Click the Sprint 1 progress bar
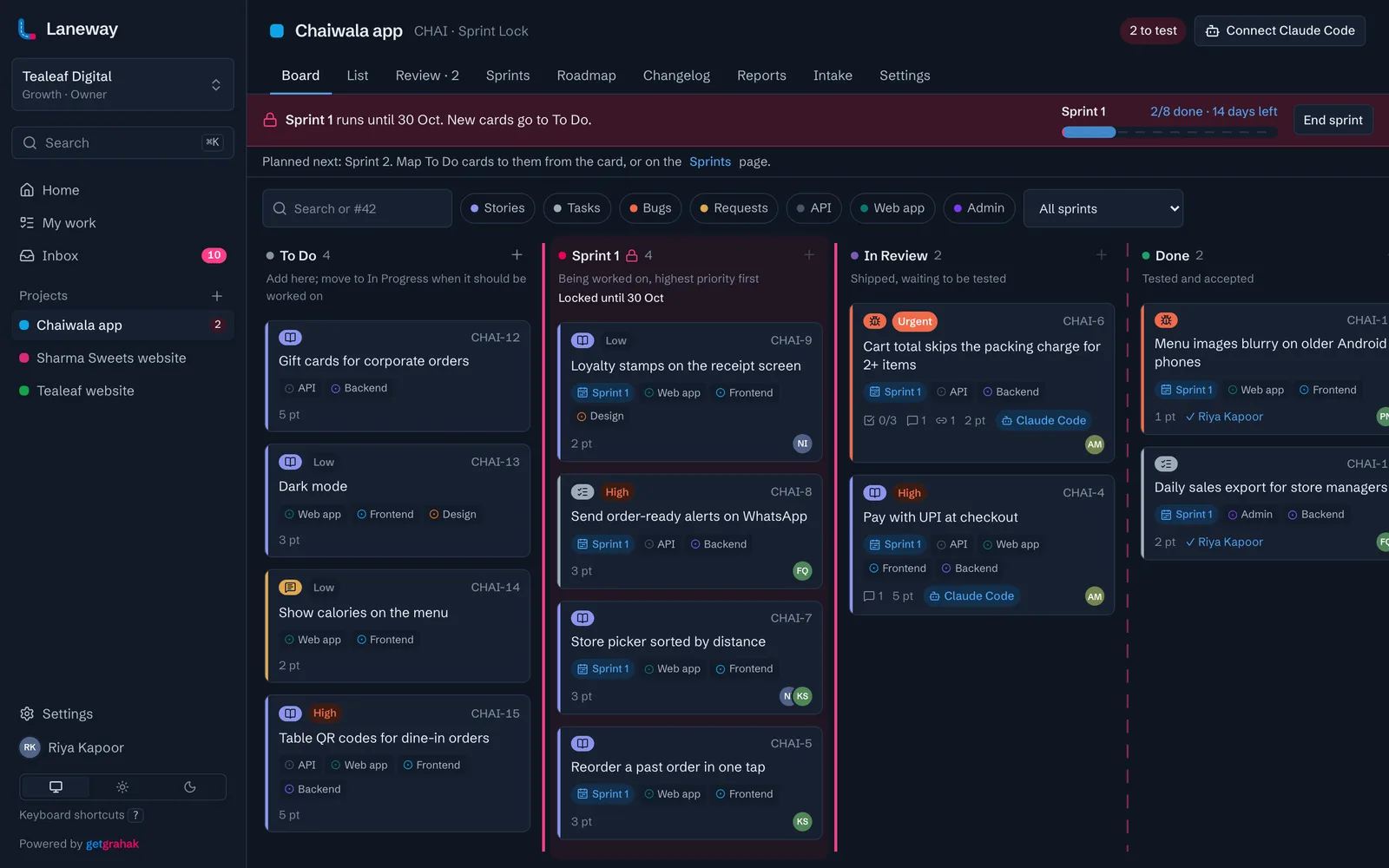Image resolution: width=1389 pixels, height=868 pixels. coord(1169,132)
